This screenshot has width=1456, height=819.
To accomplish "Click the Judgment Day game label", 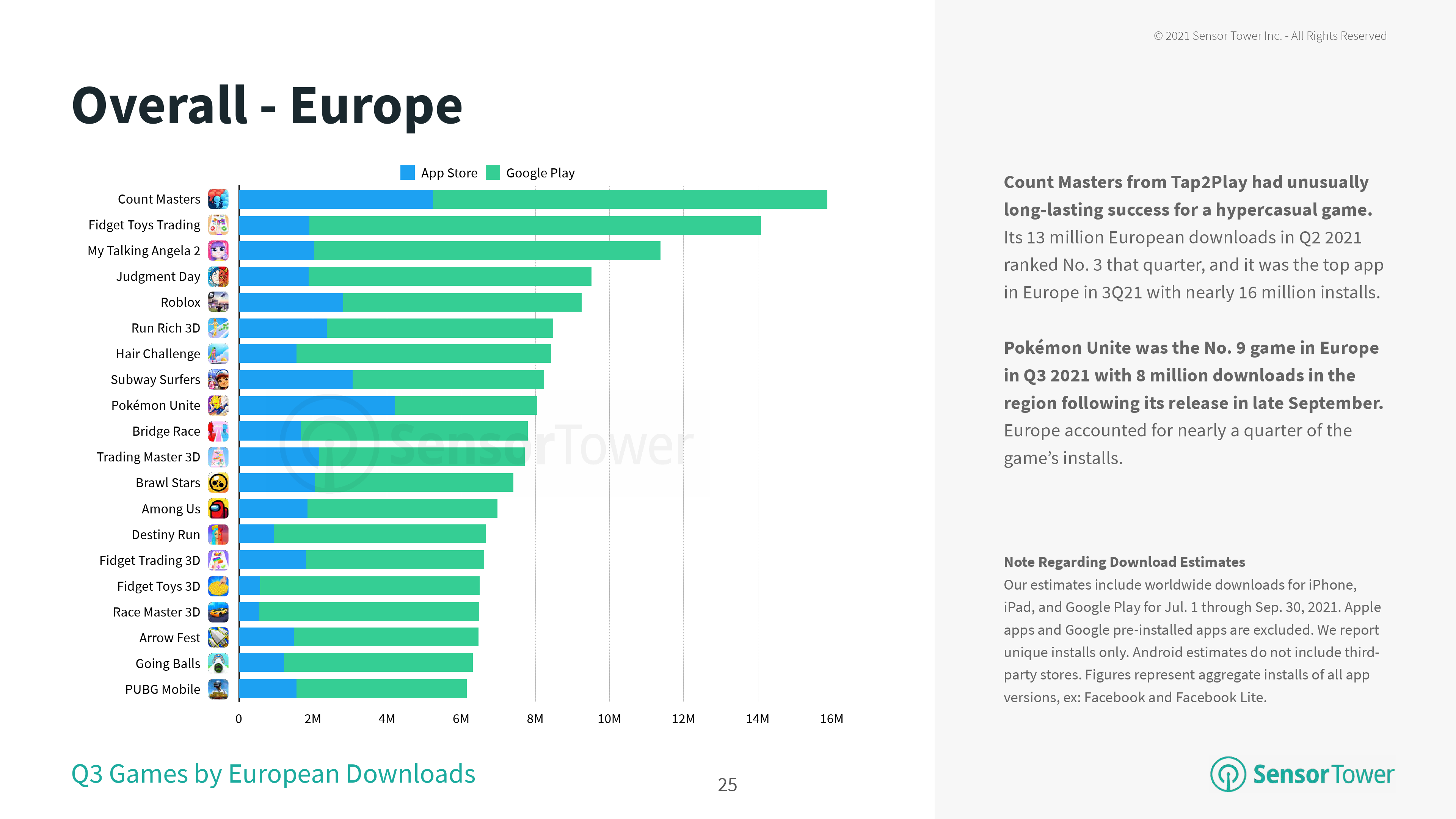I will coord(158,276).
